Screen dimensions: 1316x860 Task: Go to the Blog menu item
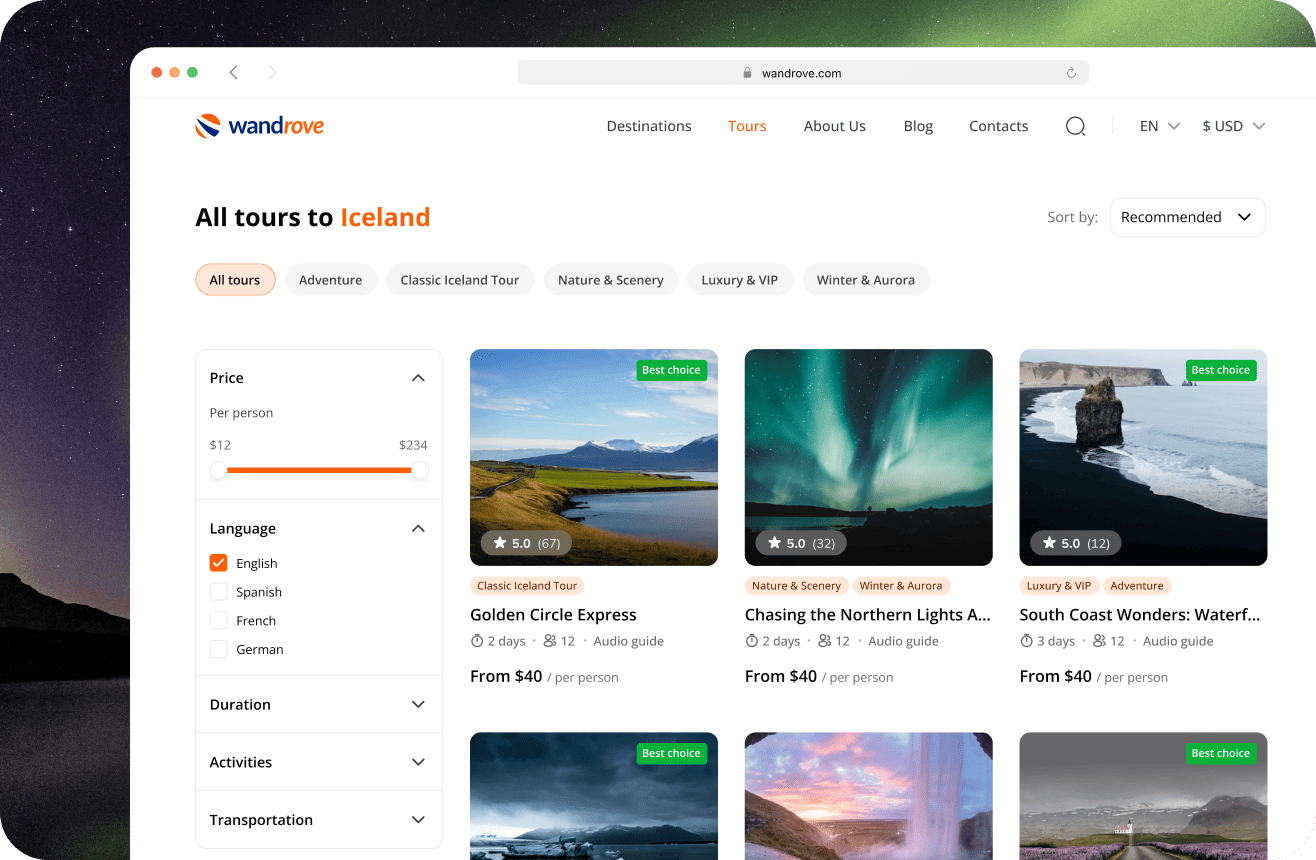click(918, 126)
